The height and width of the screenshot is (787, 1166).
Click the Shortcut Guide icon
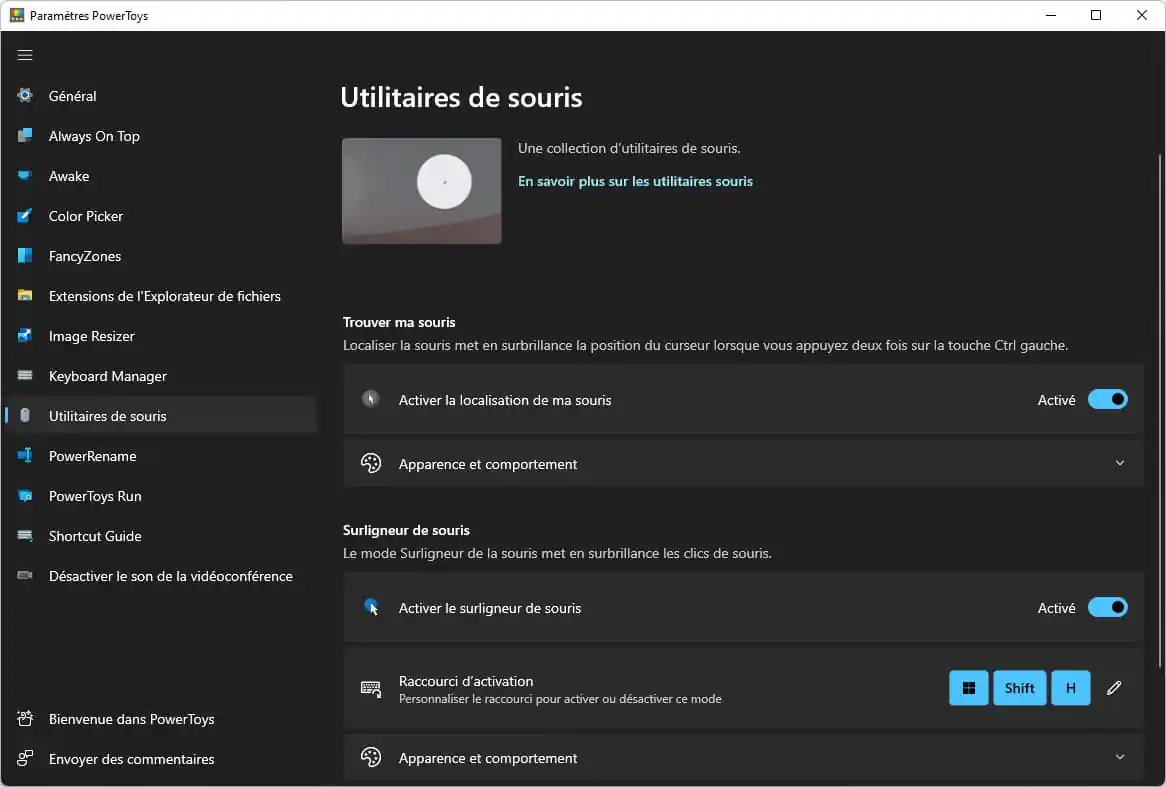click(25, 536)
